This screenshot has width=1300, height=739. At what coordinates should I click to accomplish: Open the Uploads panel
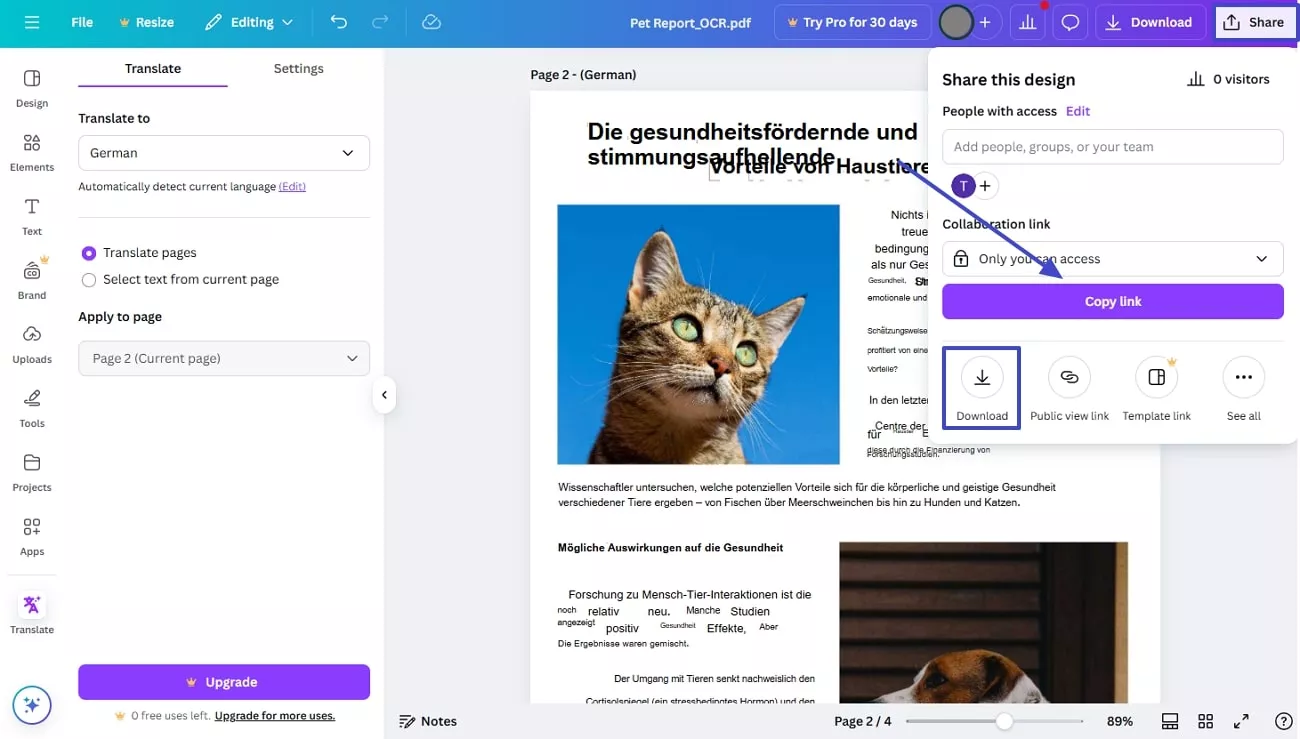click(31, 344)
